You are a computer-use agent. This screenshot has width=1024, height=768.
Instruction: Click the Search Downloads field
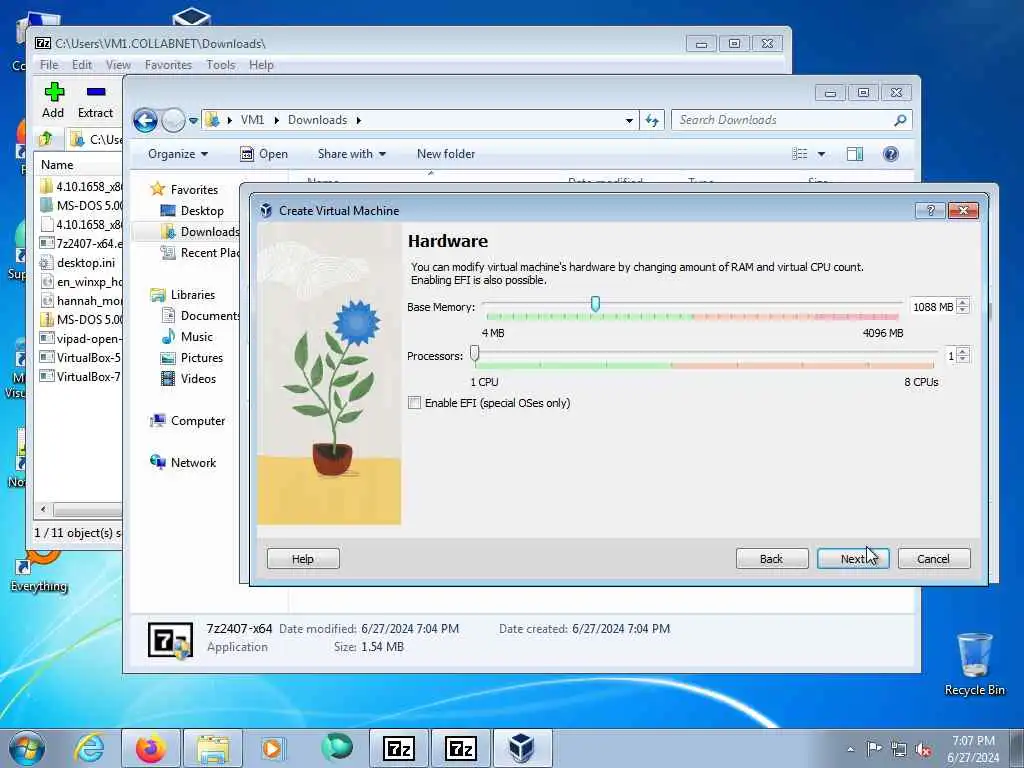tap(784, 120)
